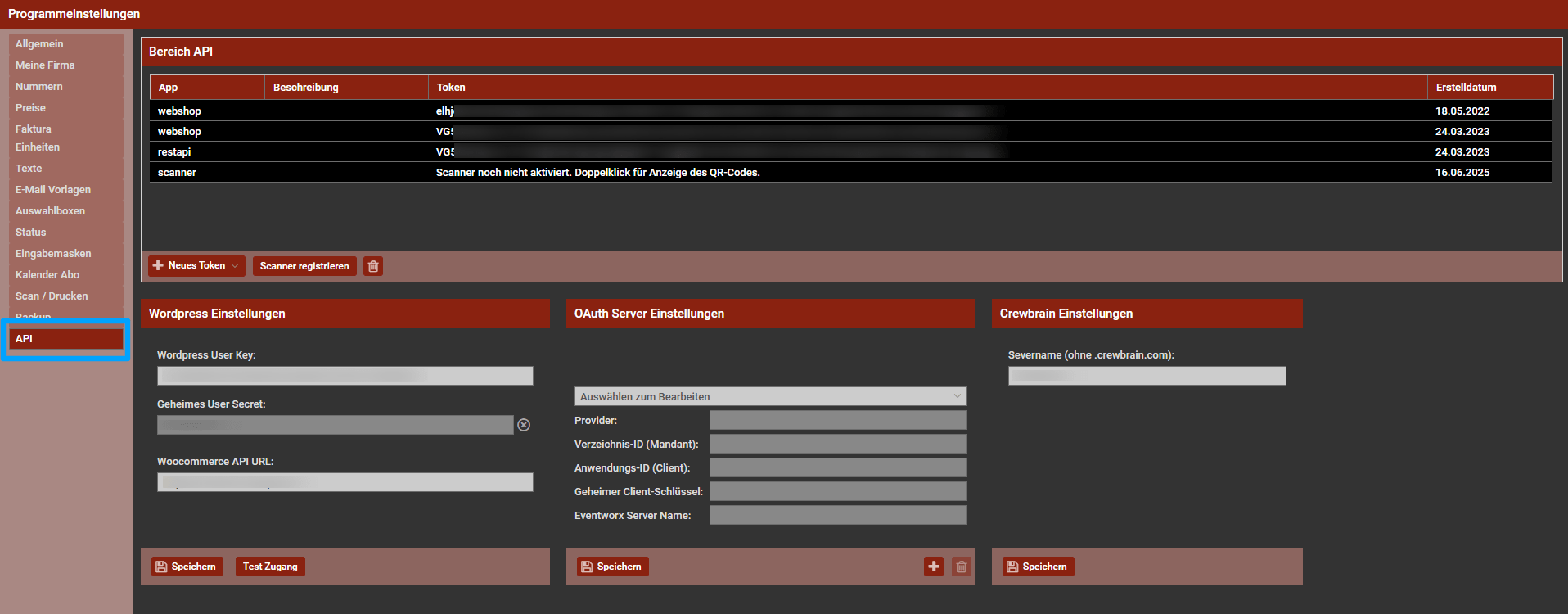This screenshot has width=1568, height=614.
Task: Click 'Scanner noch nicht aktiviert' message cell
Action: pos(597,173)
